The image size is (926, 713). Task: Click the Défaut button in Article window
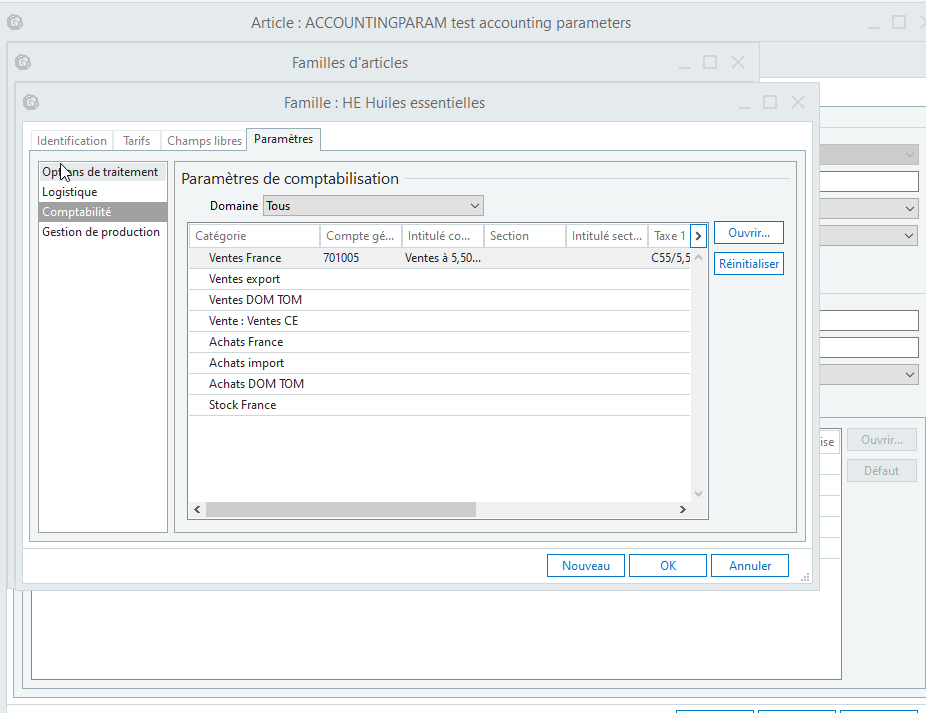(x=882, y=471)
